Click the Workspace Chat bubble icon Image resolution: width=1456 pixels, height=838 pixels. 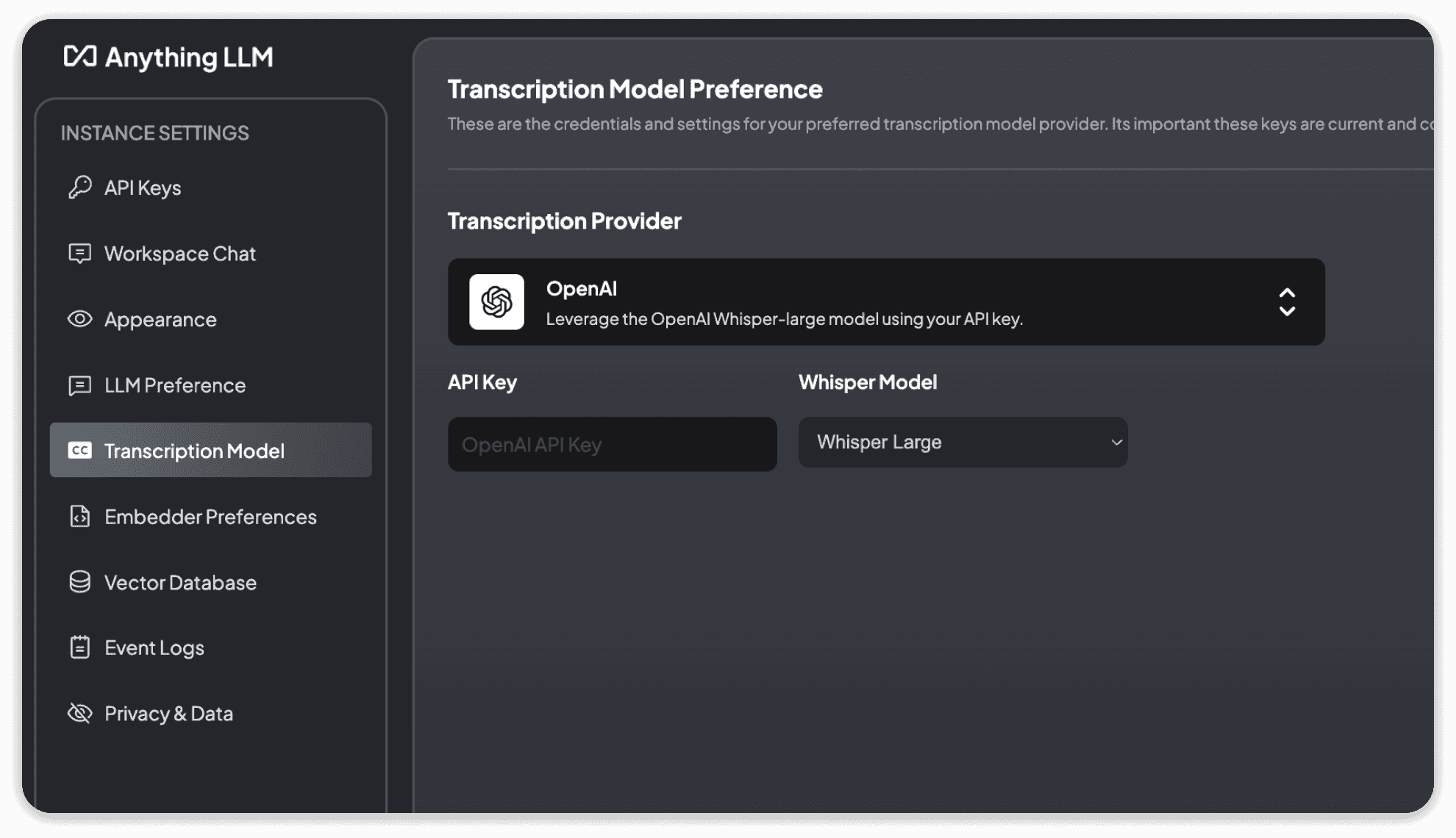point(80,254)
